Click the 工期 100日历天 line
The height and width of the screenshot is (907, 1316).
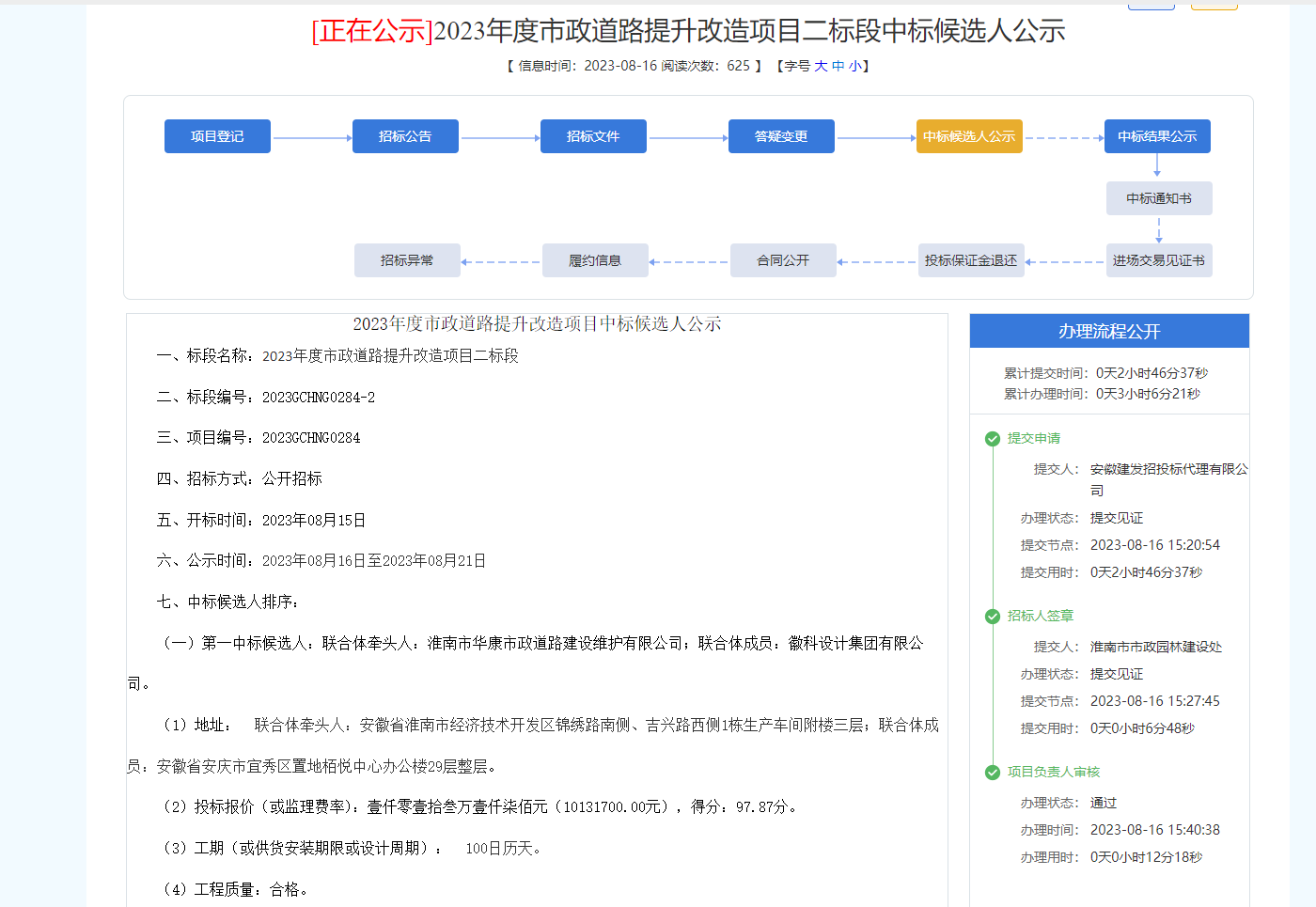tap(352, 848)
